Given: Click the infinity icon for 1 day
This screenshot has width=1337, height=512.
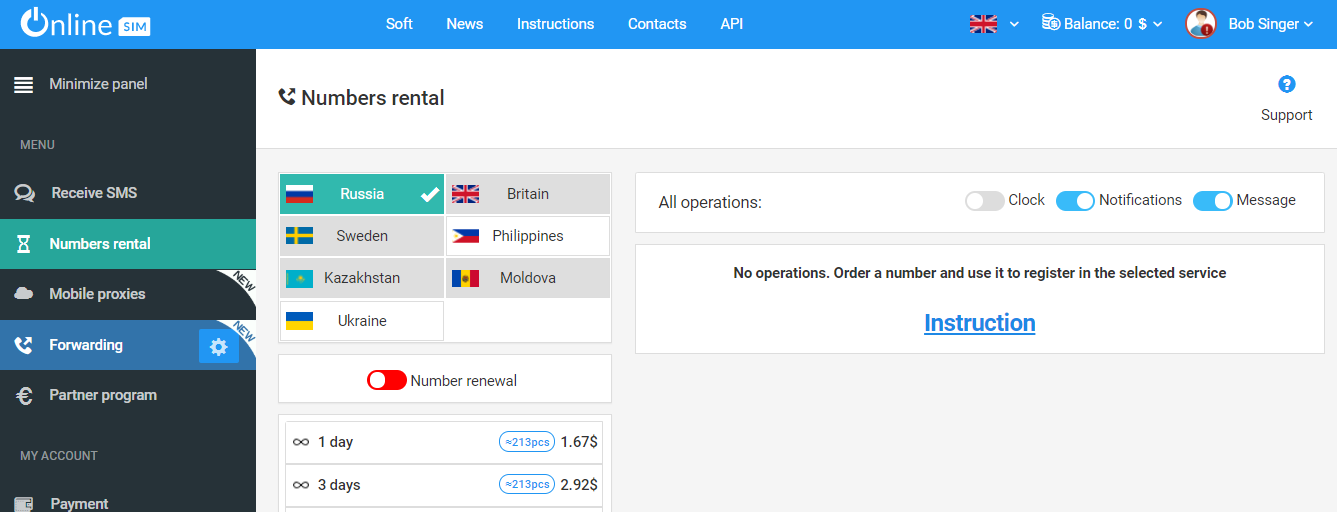Looking at the screenshot, I should (x=301, y=442).
